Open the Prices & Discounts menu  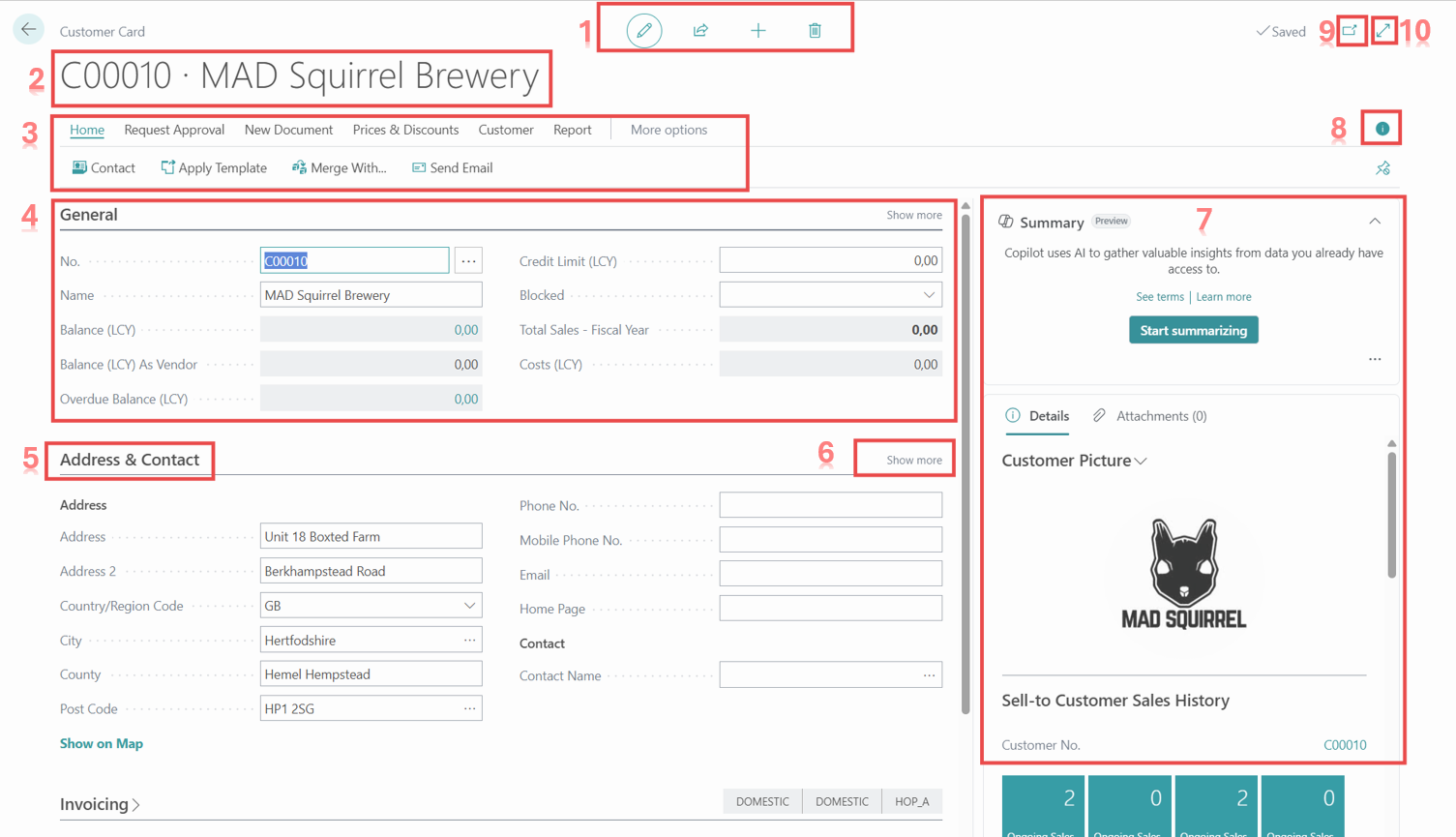coord(405,130)
